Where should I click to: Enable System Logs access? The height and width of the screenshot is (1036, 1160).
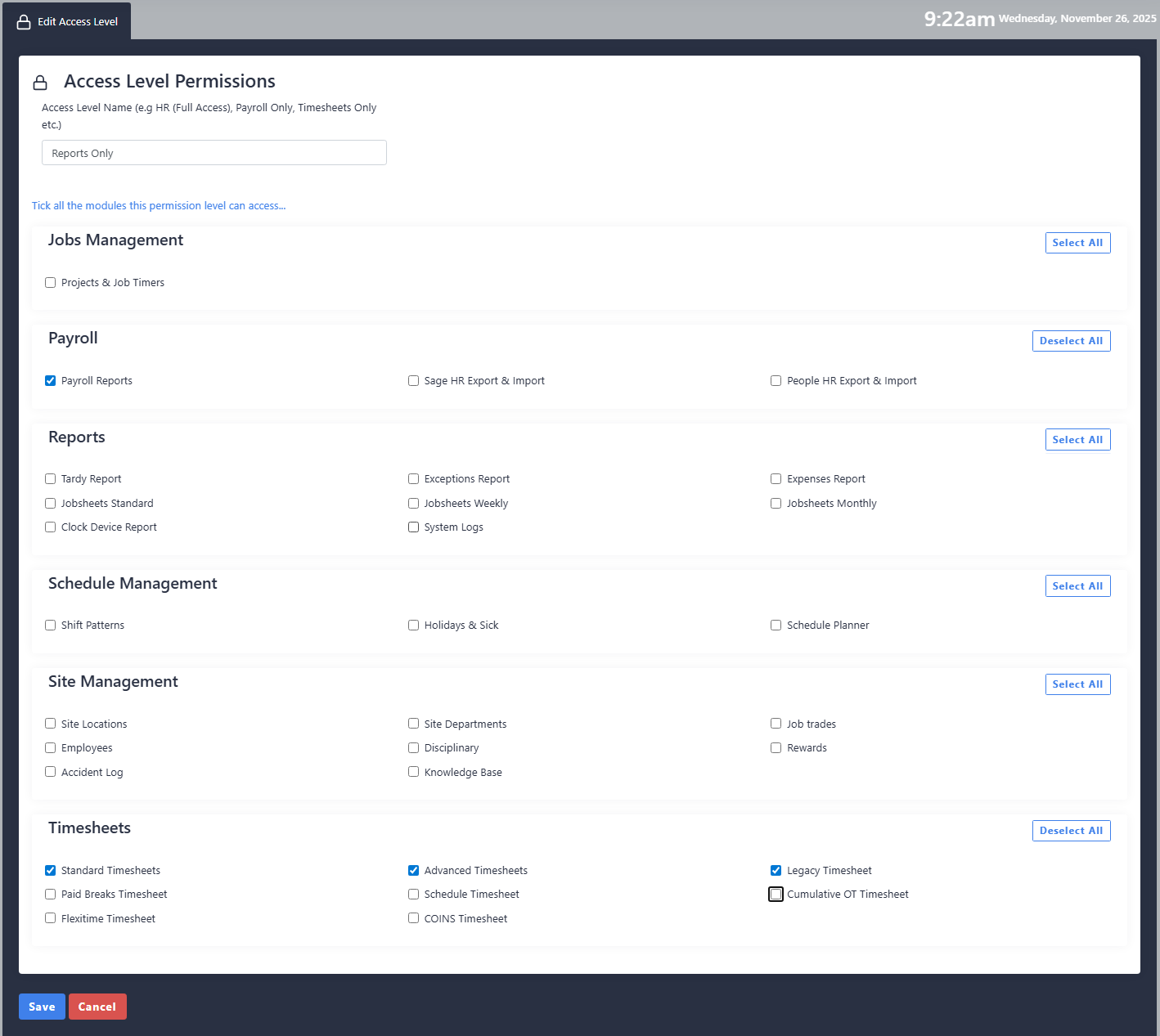tap(414, 527)
